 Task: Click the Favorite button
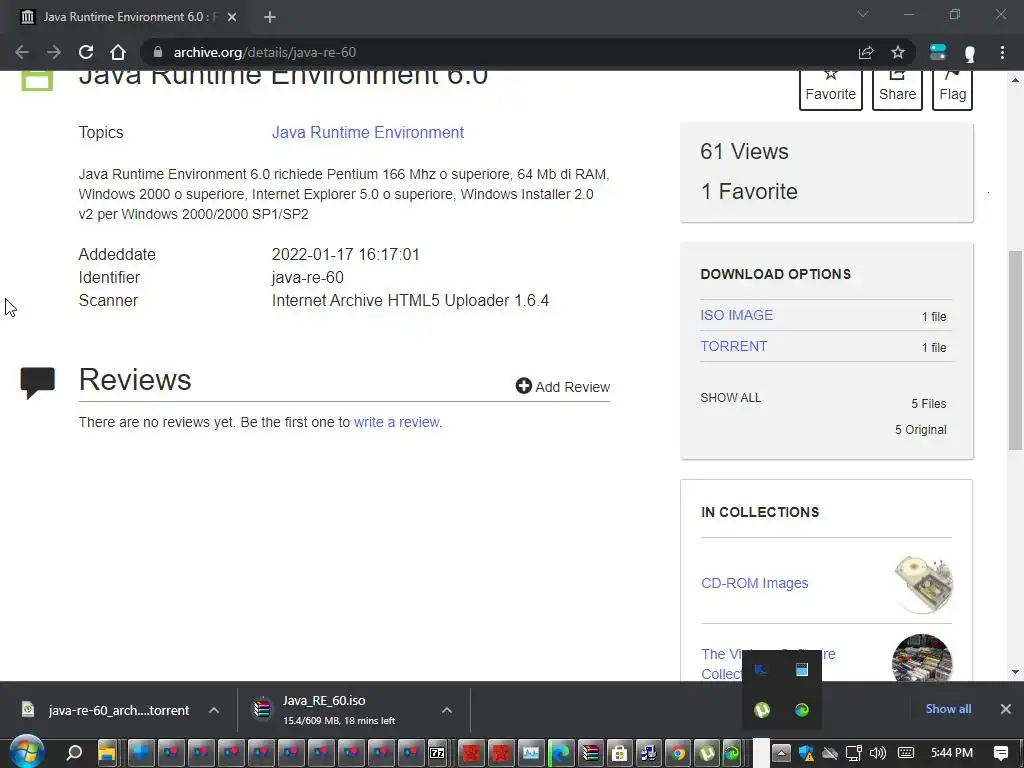831,89
